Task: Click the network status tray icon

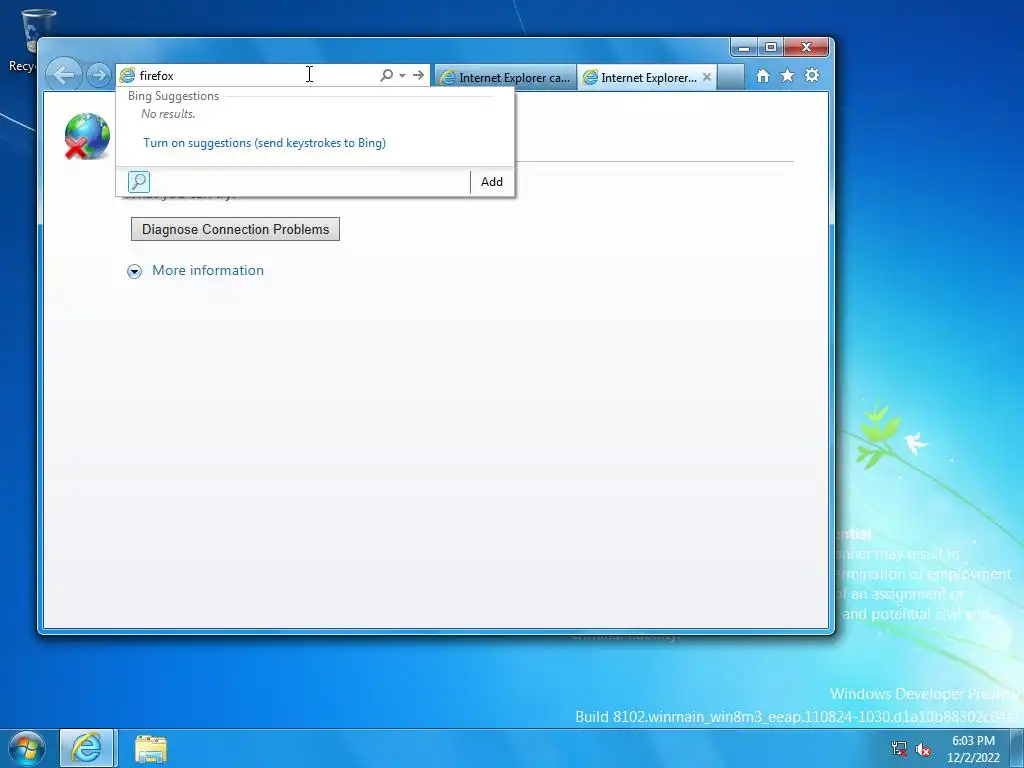Action: click(899, 749)
